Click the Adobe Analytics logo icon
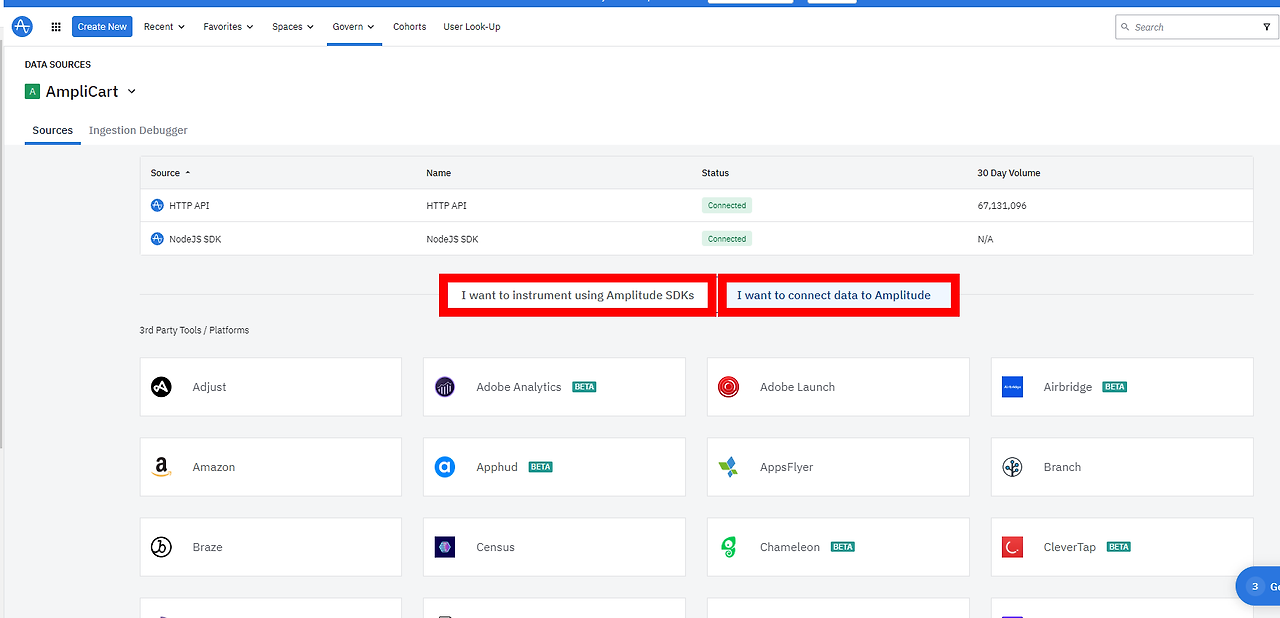1280x618 pixels. [x=445, y=387]
